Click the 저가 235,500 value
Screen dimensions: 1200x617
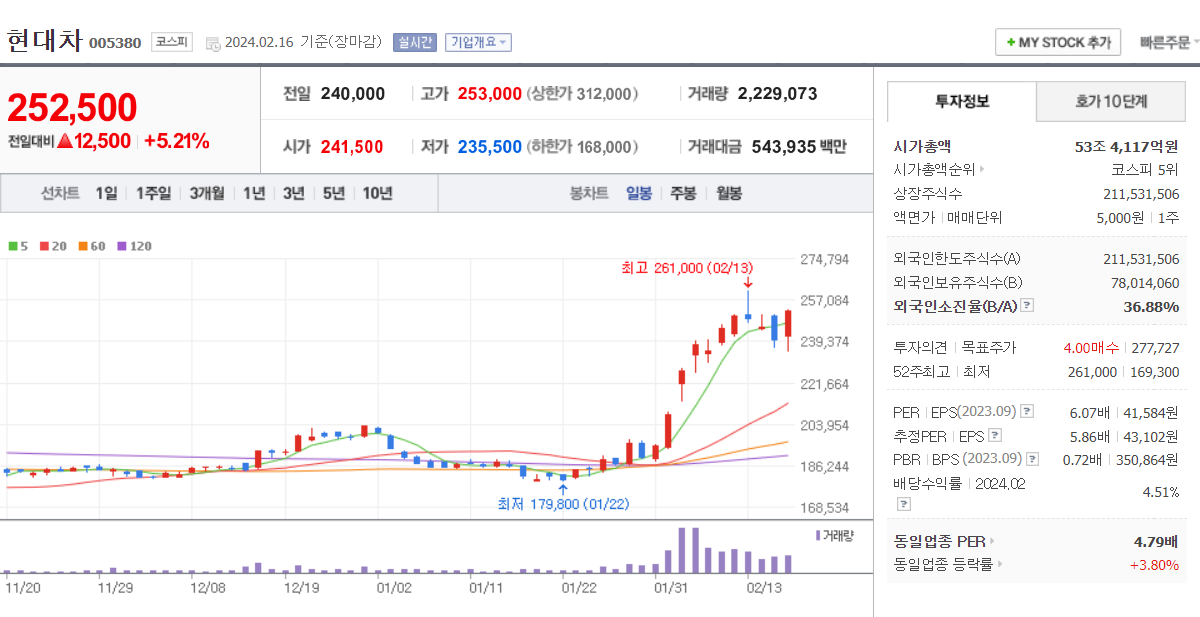coord(489,147)
